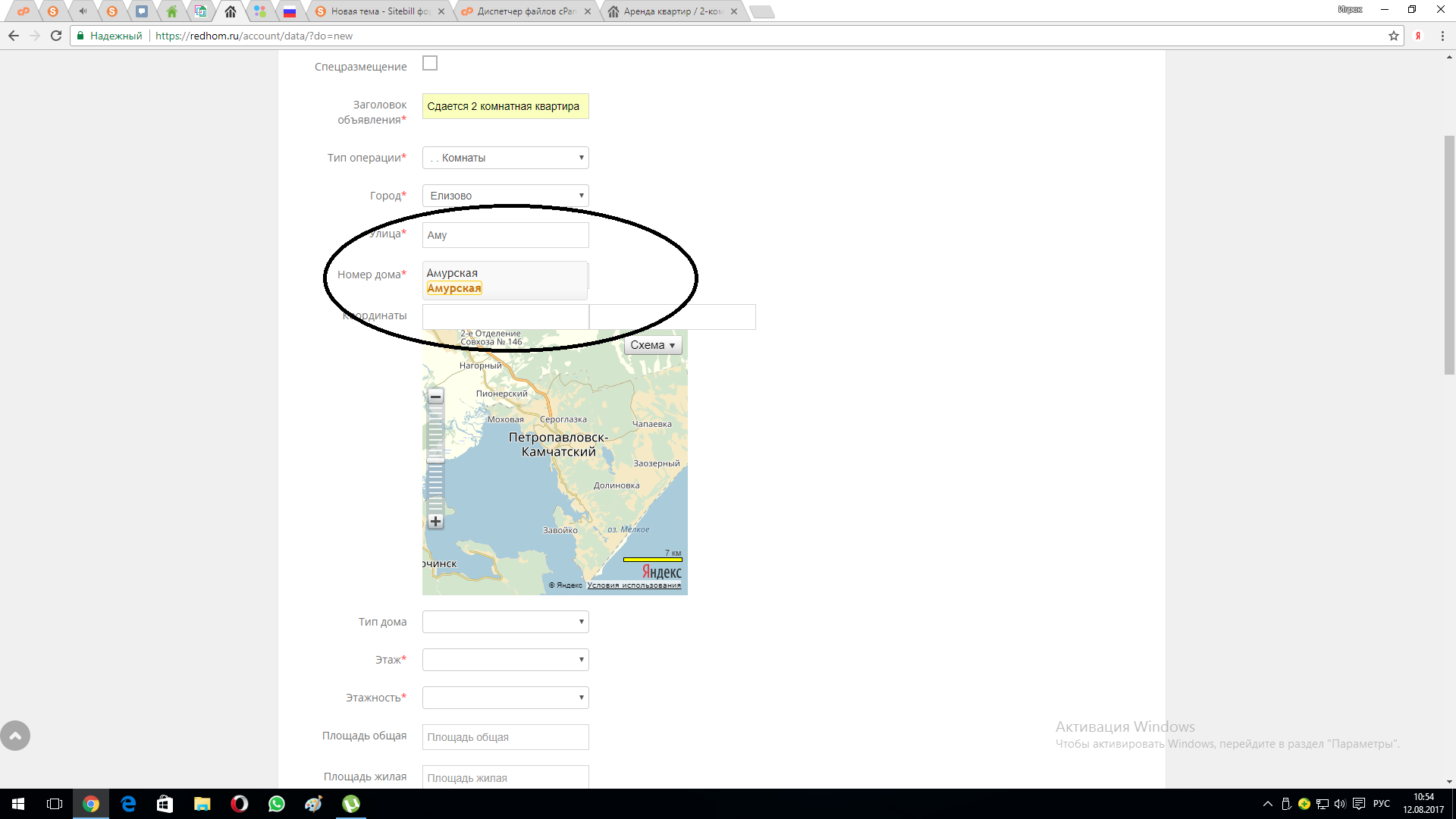
Task: Open the volume control in tray
Action: tap(1340, 804)
